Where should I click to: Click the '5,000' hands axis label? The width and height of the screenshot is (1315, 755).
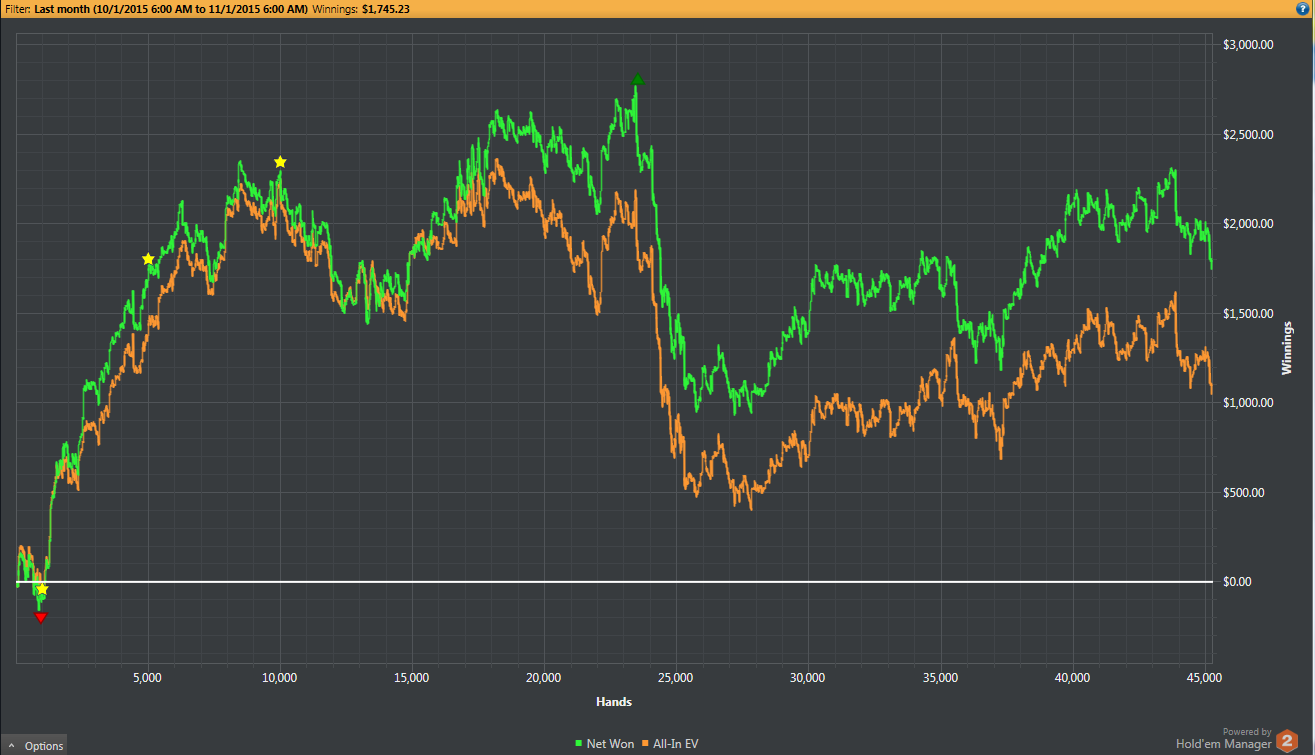pos(148,678)
